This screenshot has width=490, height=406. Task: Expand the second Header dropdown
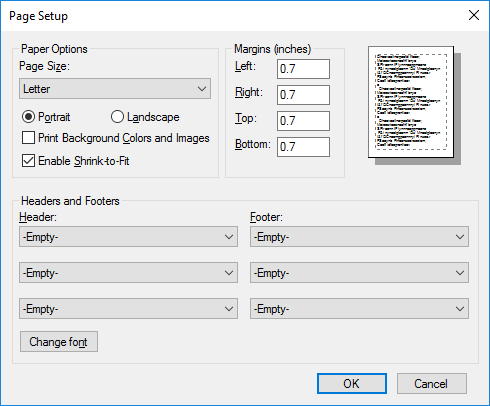click(128, 273)
